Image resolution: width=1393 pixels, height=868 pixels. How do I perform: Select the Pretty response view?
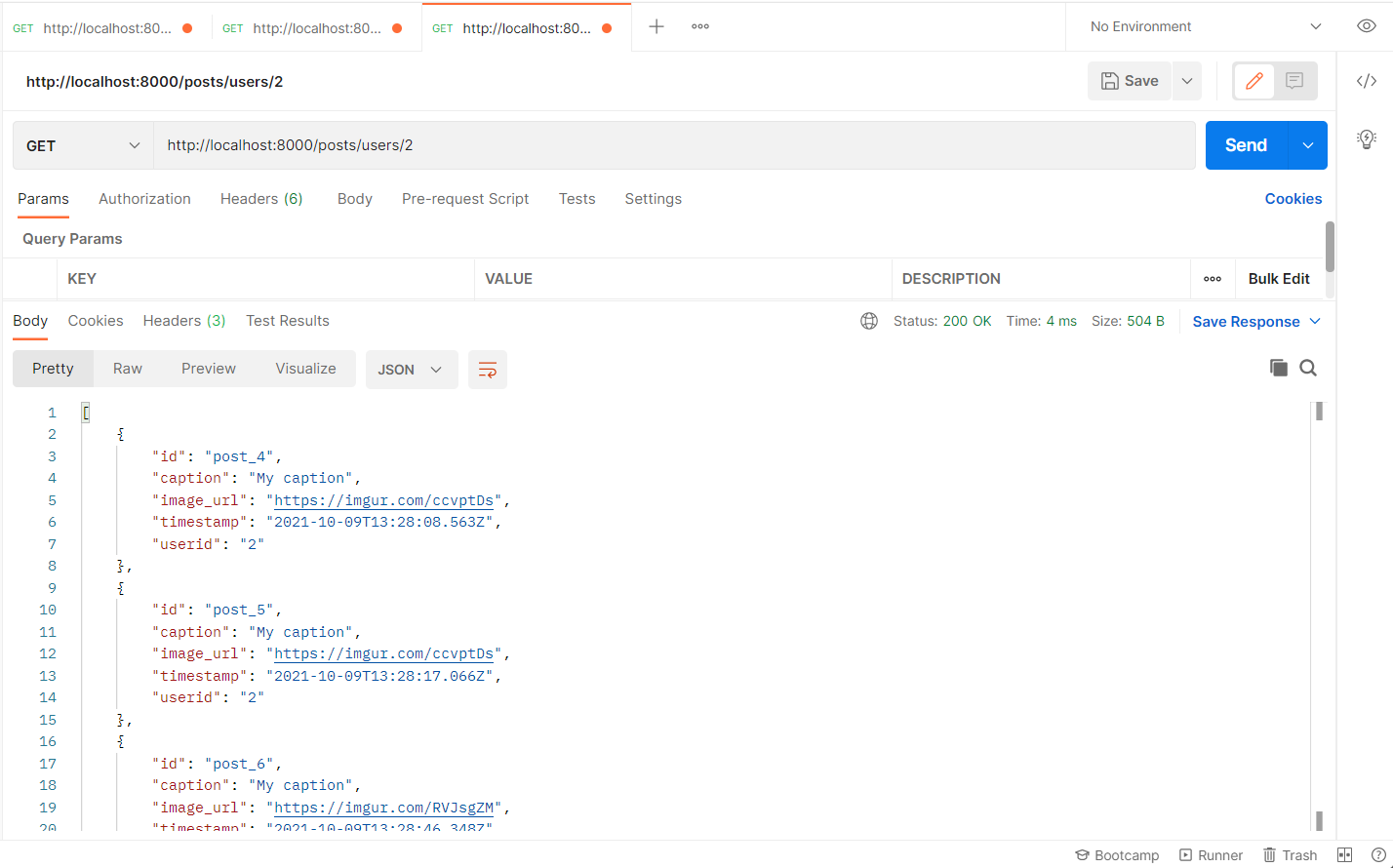(x=53, y=369)
